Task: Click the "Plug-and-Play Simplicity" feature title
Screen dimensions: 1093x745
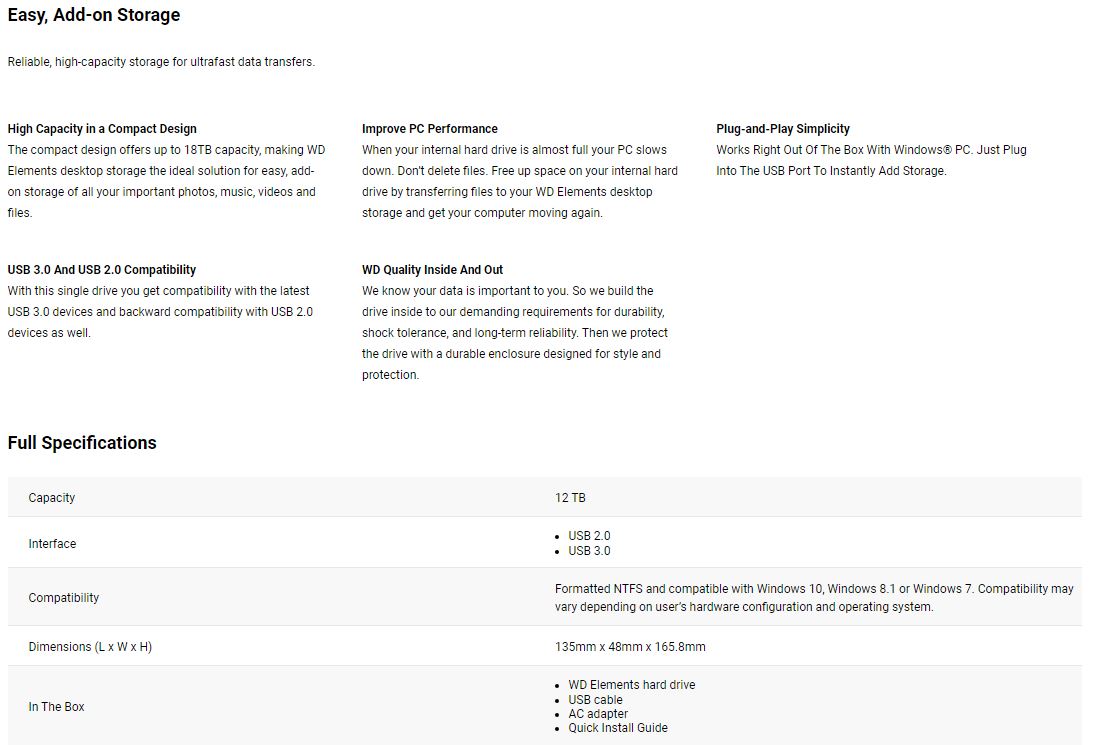Action: (783, 129)
